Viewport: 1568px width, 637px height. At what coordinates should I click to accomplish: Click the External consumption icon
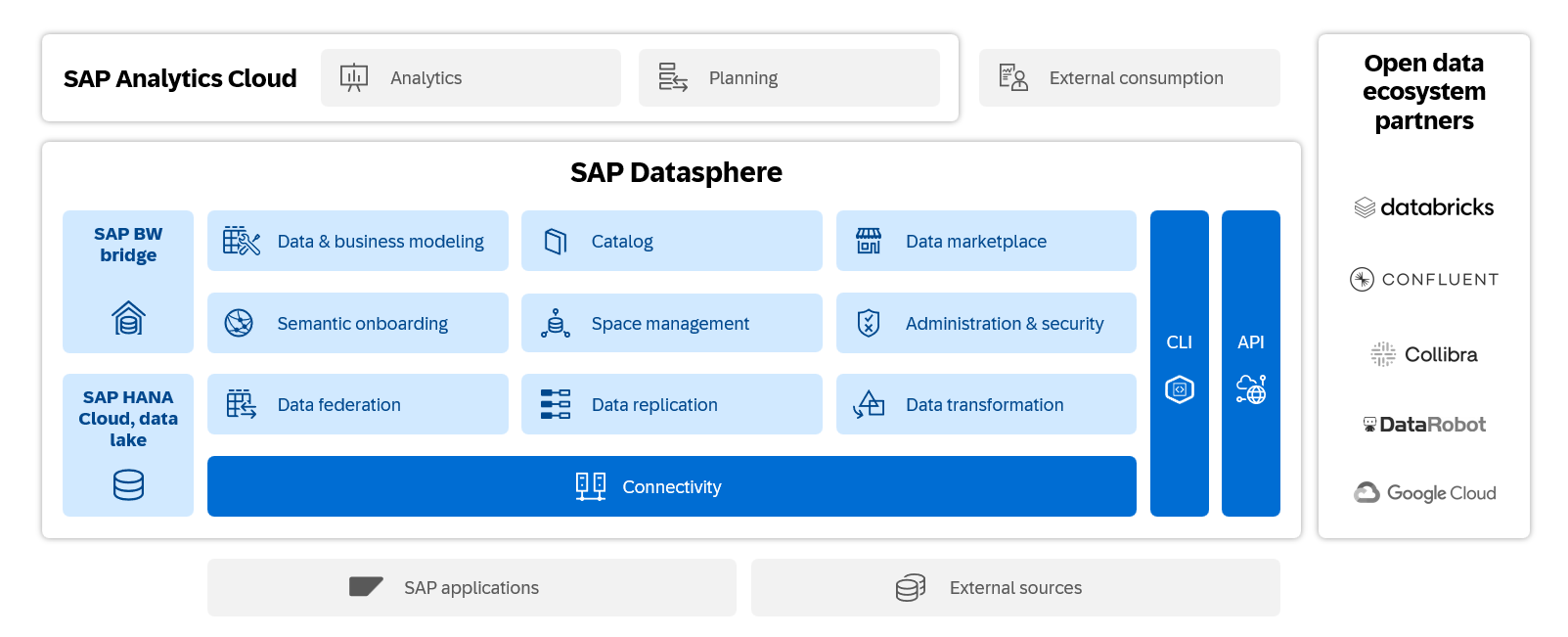click(1012, 77)
